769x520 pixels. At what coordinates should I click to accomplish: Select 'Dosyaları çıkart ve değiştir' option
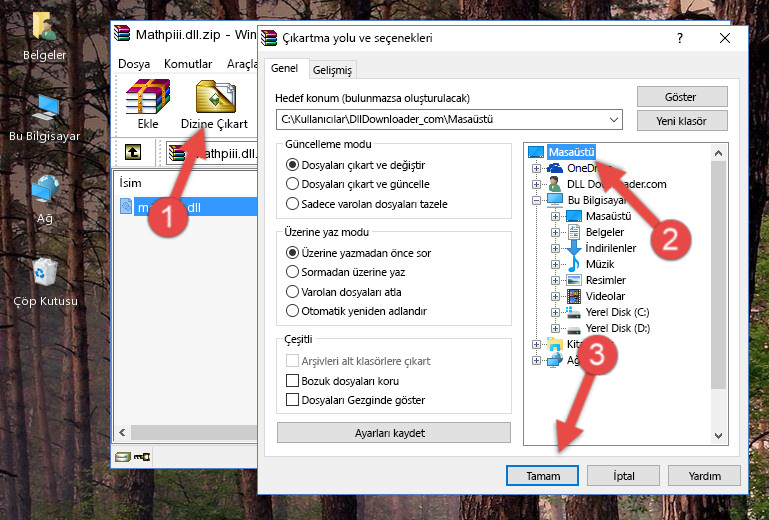(356, 165)
